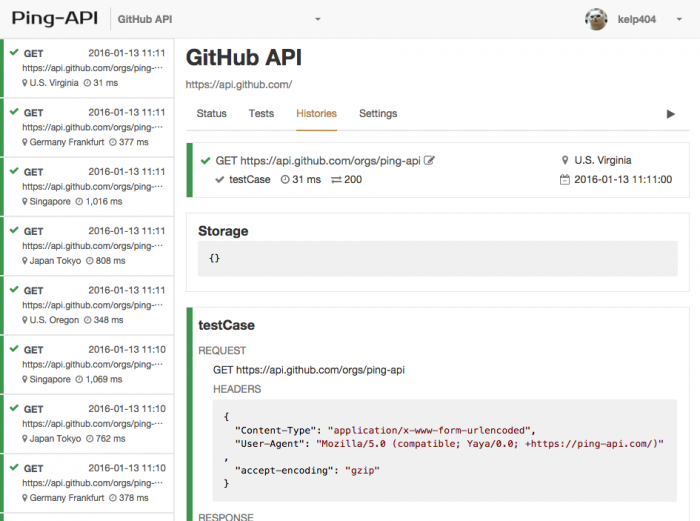Image resolution: width=700 pixels, height=521 pixels.
Task: Click the kelp404 avatar picture
Action: pos(596,19)
